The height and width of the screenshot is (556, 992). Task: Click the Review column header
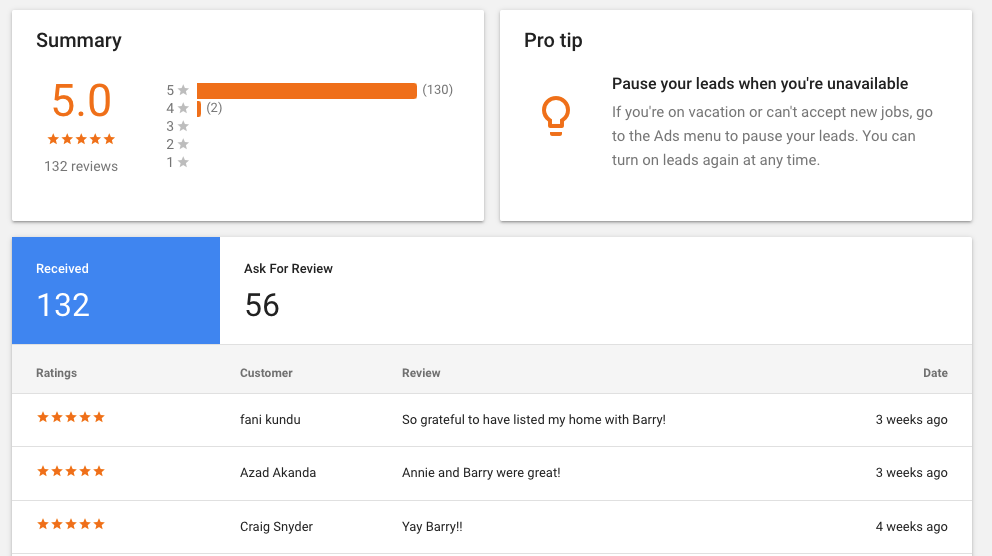[421, 373]
